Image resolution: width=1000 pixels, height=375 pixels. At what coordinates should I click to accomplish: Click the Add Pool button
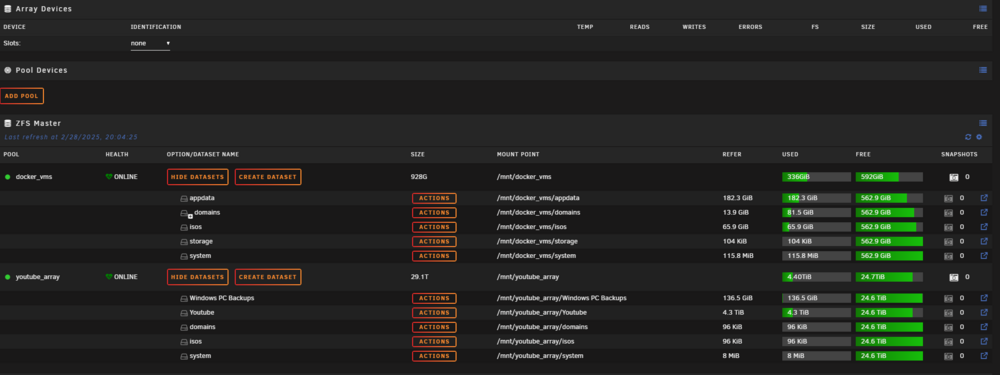[22, 96]
